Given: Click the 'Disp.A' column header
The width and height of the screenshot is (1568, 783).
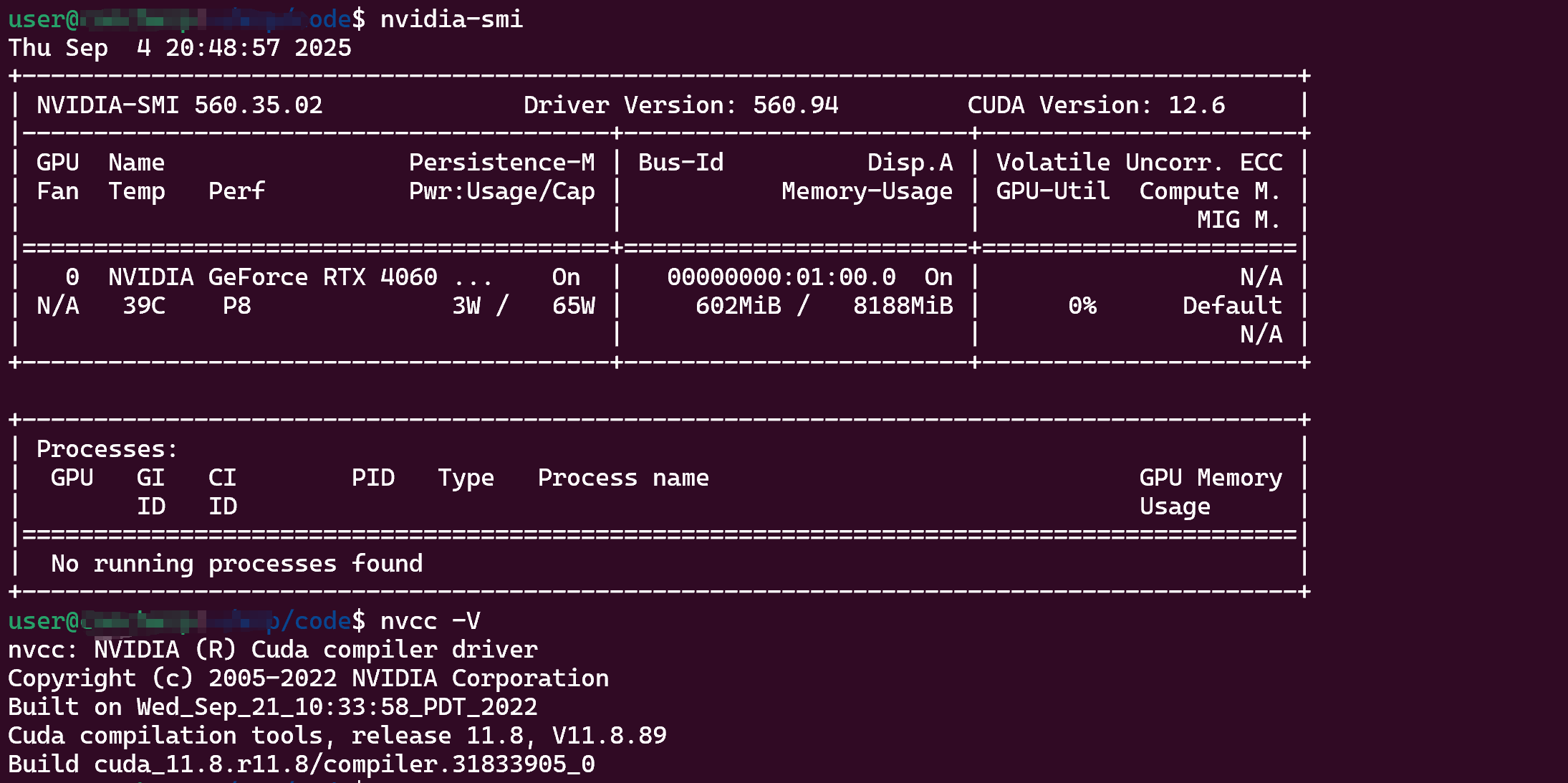Looking at the screenshot, I should [x=910, y=163].
